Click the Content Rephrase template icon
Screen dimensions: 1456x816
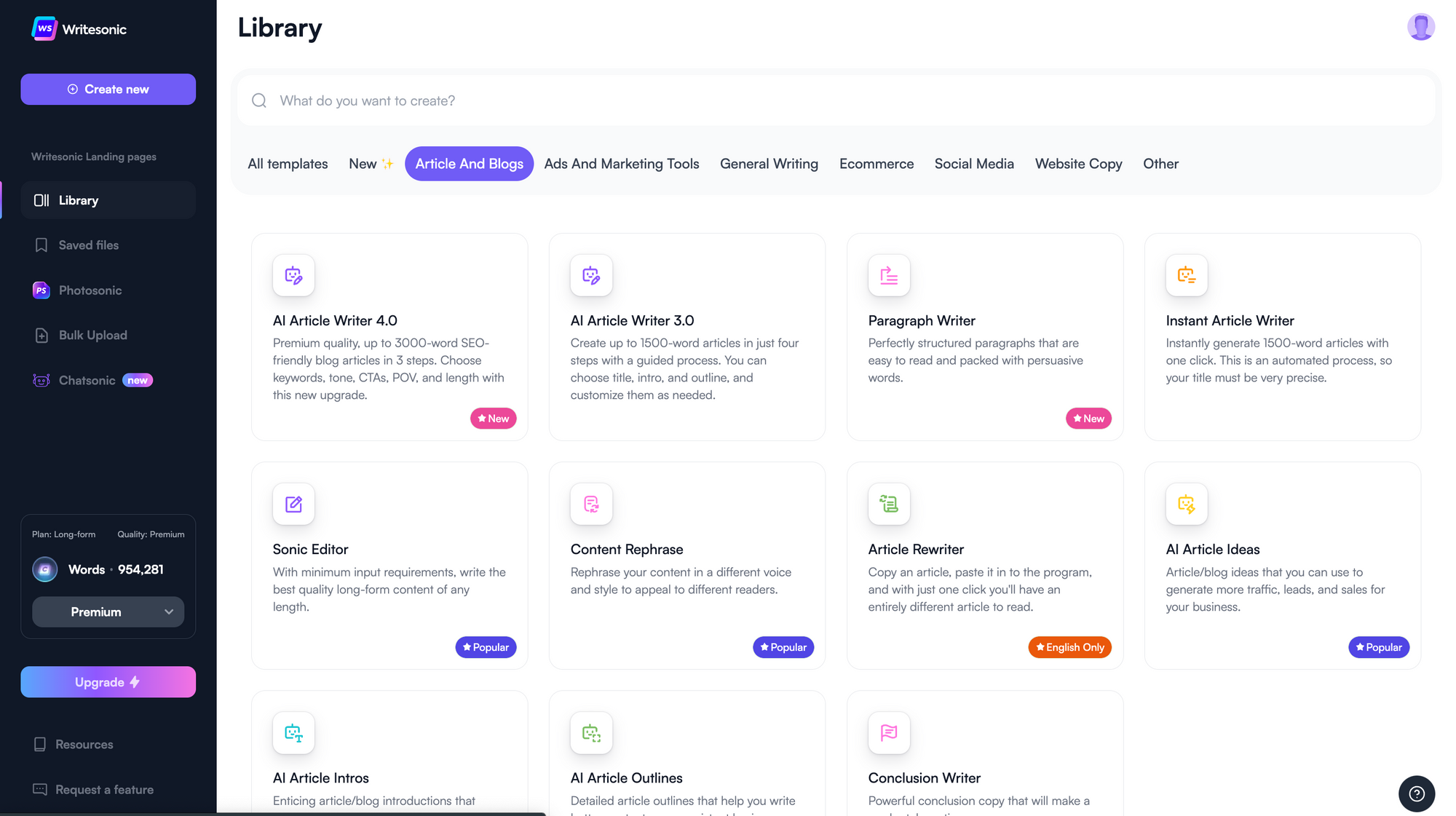tap(591, 504)
